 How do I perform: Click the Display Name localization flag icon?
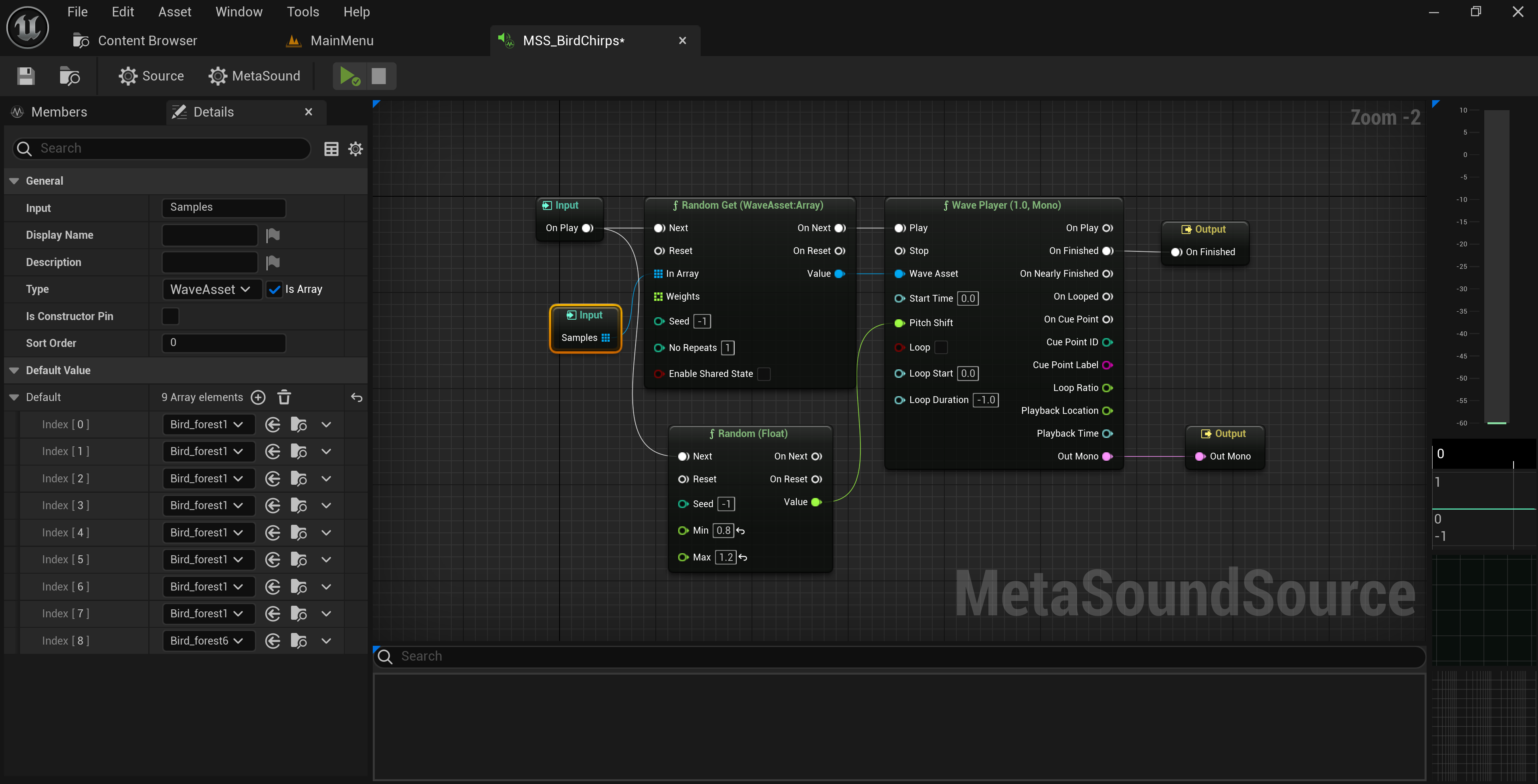(273, 235)
